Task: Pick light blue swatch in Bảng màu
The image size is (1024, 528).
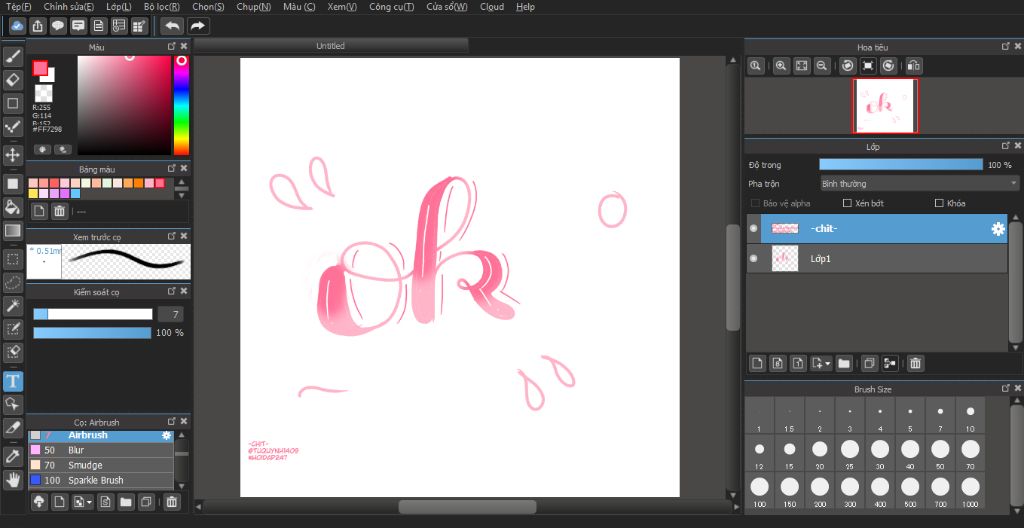Action: click(x=76, y=193)
